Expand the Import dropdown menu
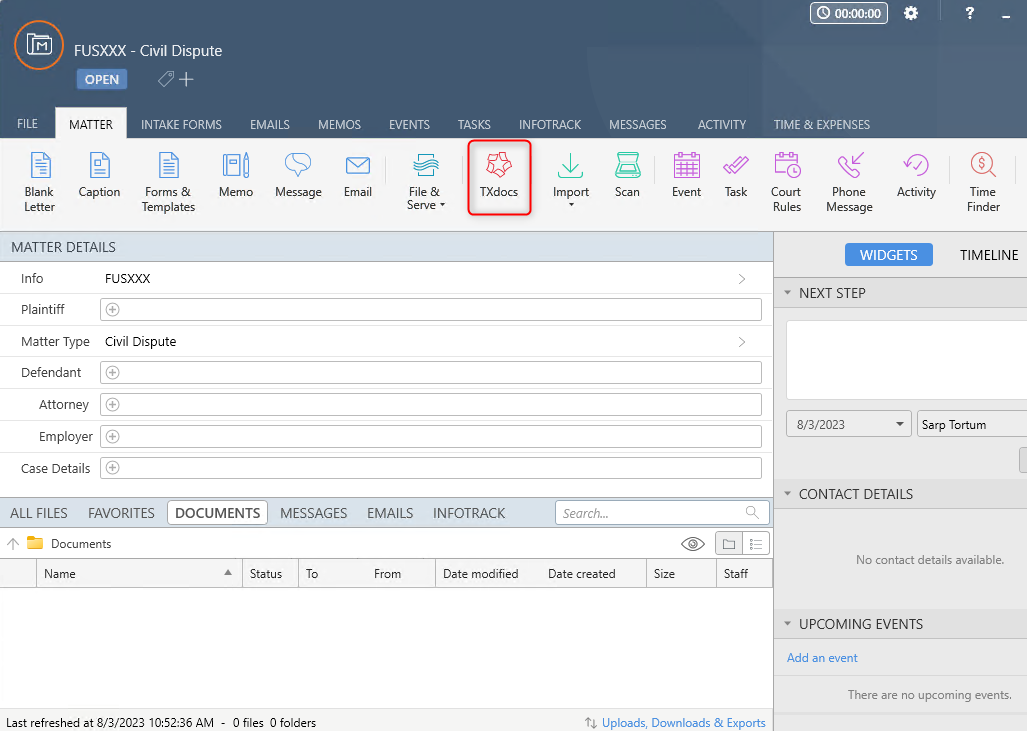 (571, 180)
